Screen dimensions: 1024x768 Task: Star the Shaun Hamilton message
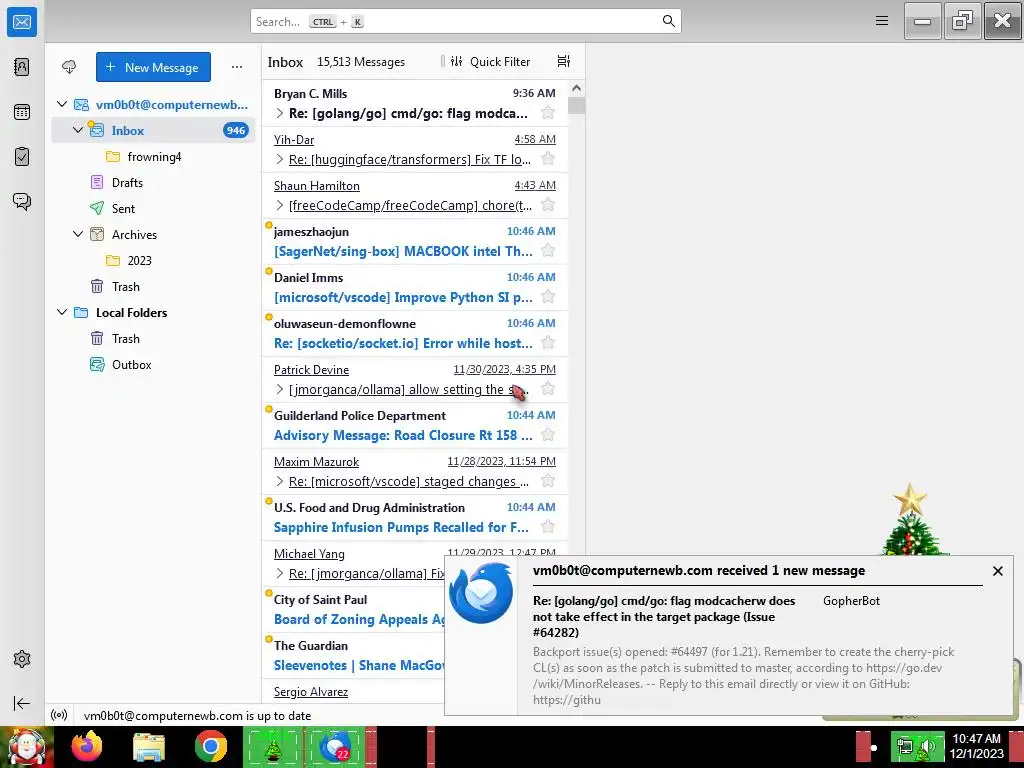click(548, 205)
